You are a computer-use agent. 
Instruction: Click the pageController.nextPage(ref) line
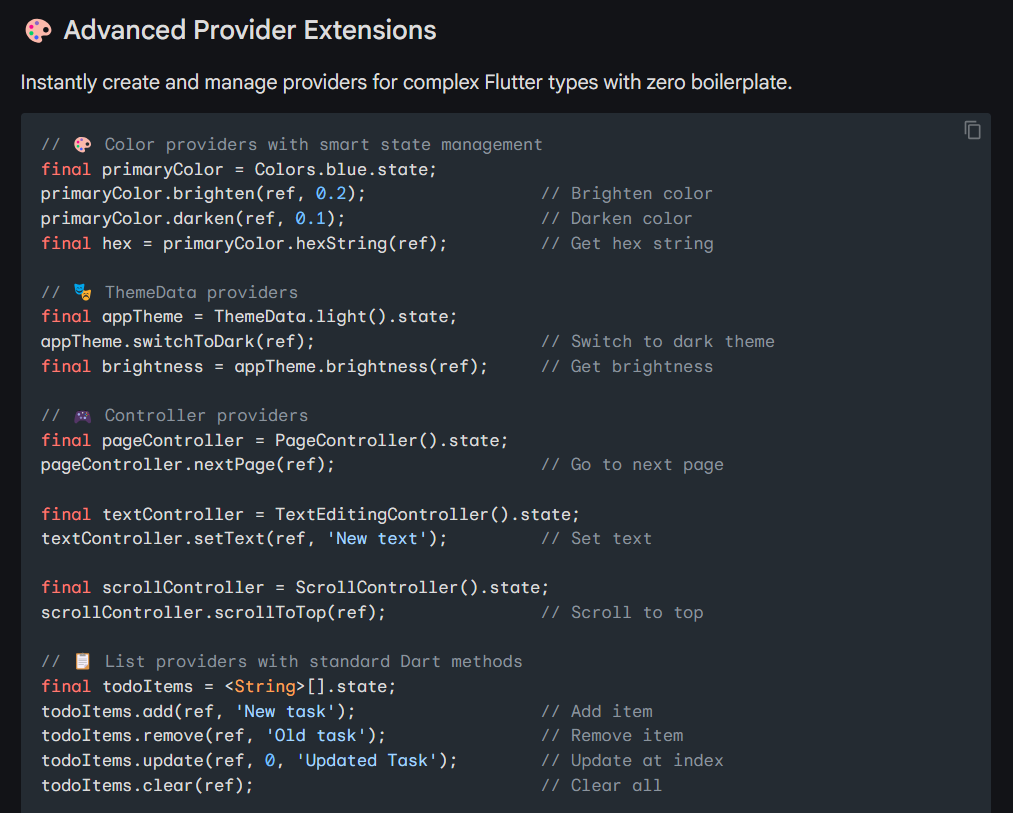188,465
